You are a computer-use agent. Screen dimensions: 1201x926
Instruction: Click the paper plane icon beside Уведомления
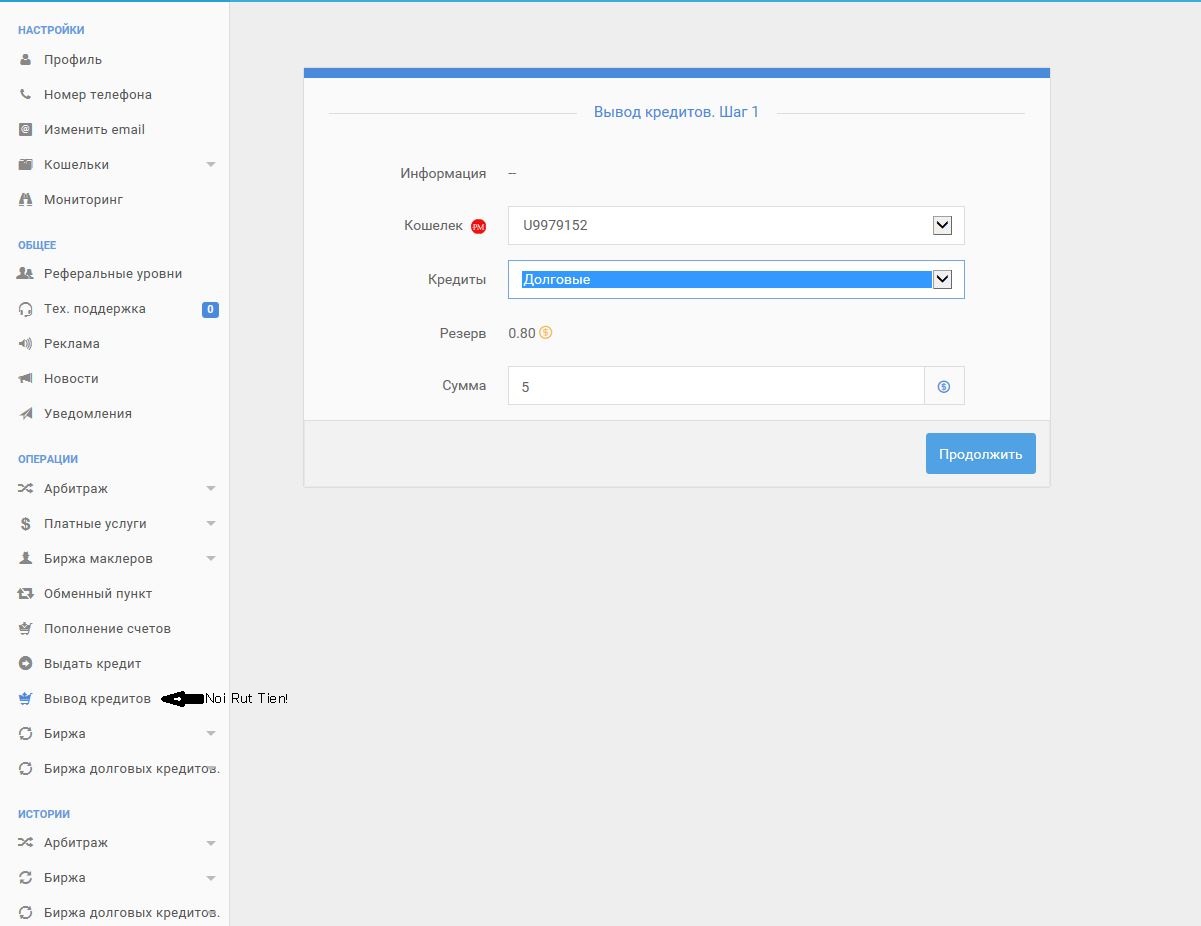click(x=26, y=414)
